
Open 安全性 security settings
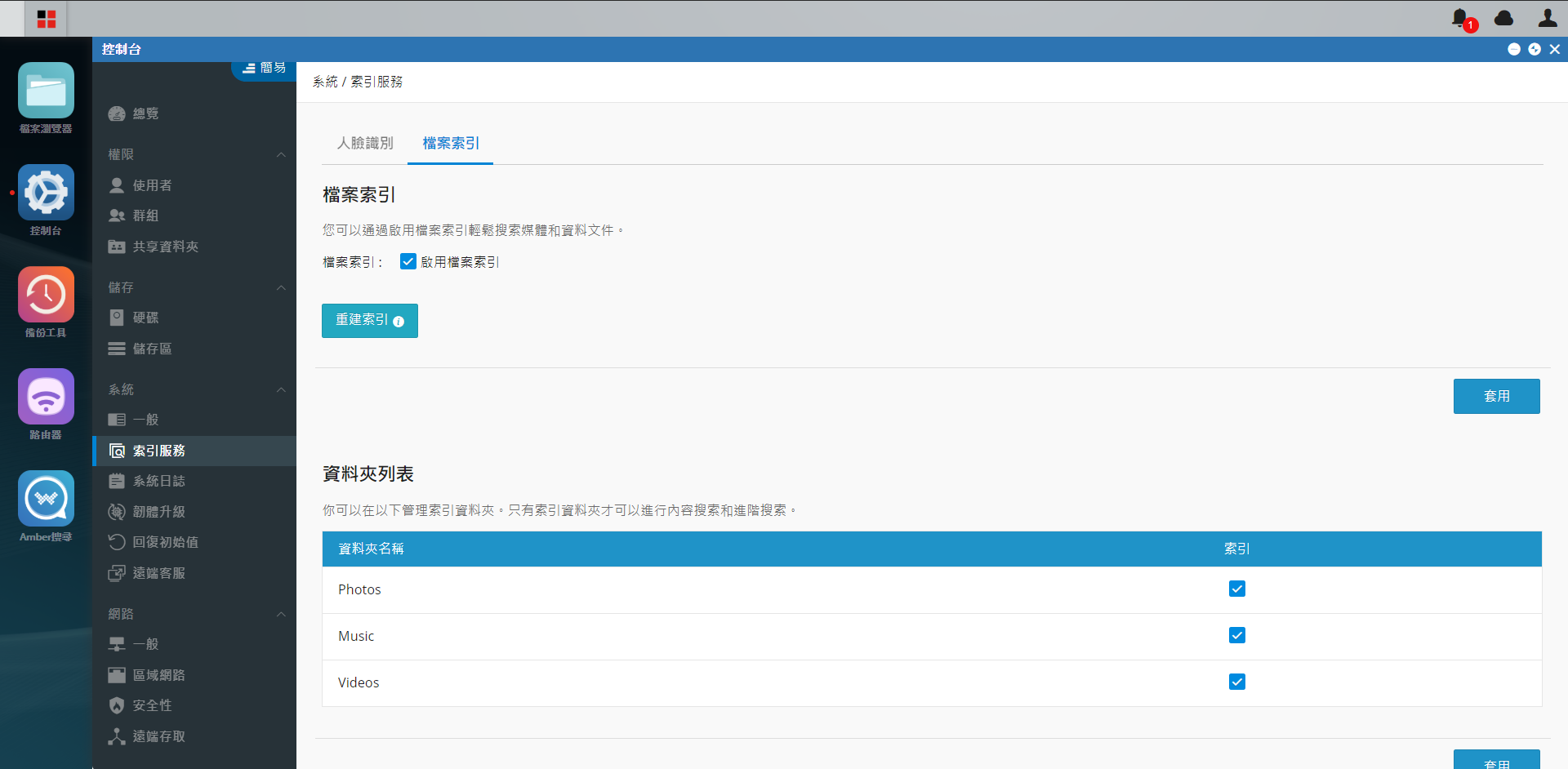(x=194, y=705)
